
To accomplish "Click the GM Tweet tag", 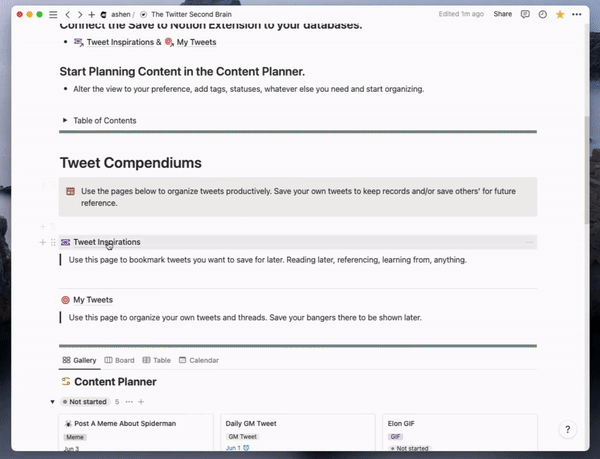I will [243, 436].
